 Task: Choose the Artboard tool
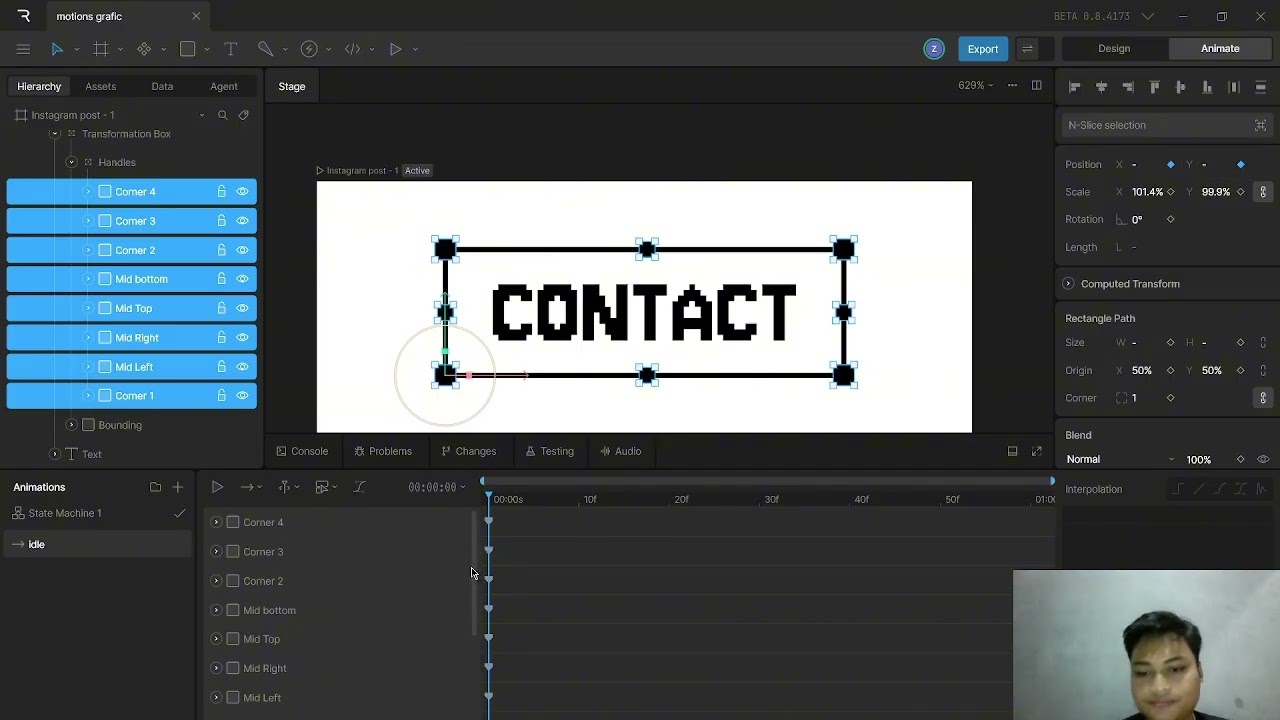click(101, 49)
